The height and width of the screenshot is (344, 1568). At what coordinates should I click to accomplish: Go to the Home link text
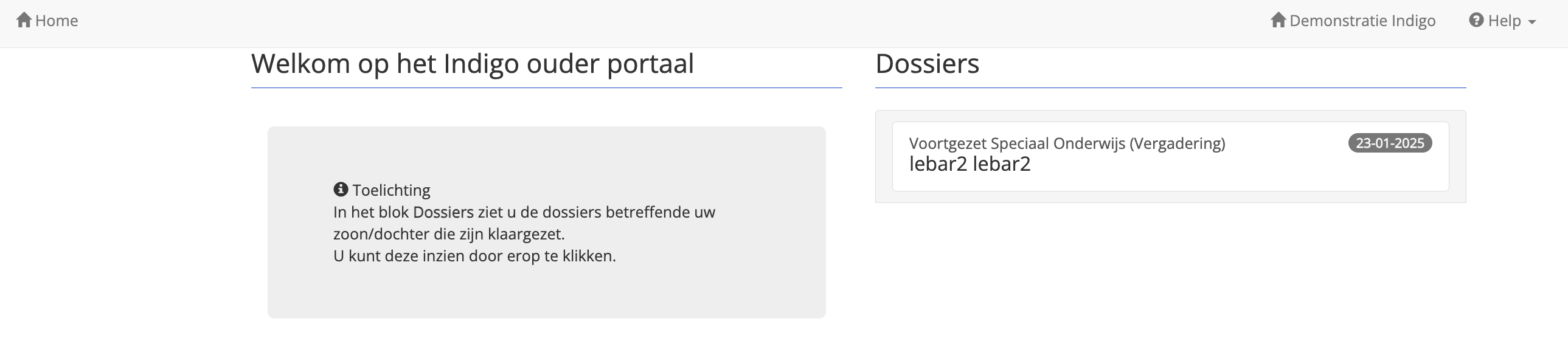click(x=57, y=21)
